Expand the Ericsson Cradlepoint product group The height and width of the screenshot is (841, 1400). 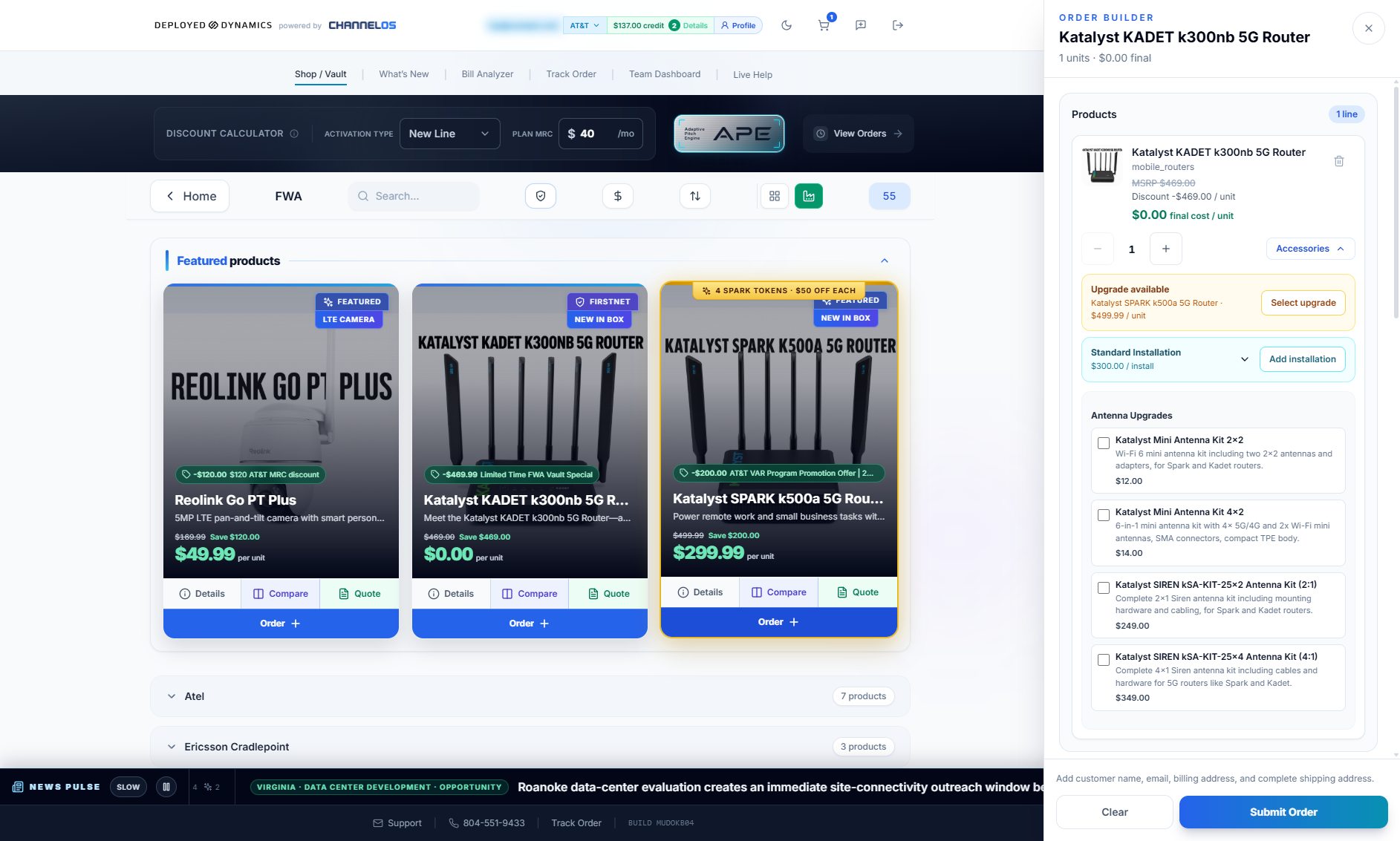(530, 747)
